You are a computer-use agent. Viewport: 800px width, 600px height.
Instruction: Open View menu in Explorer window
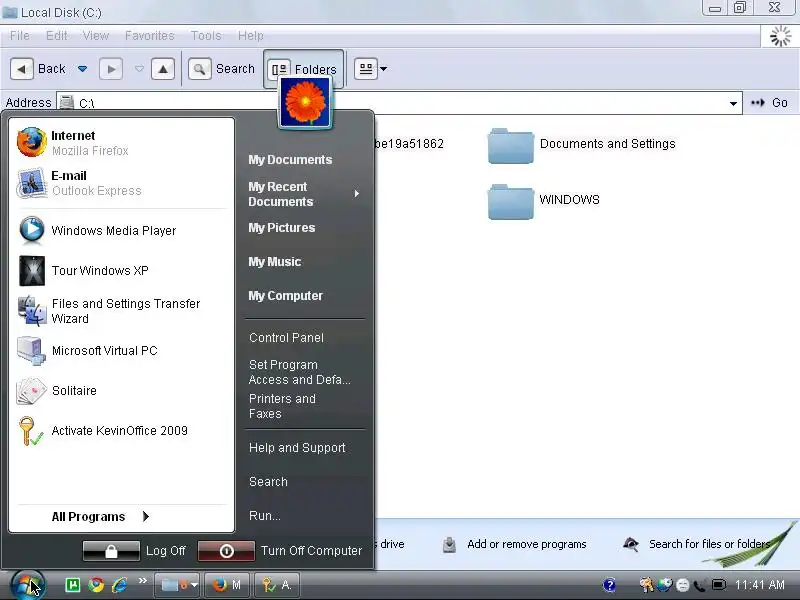click(95, 36)
